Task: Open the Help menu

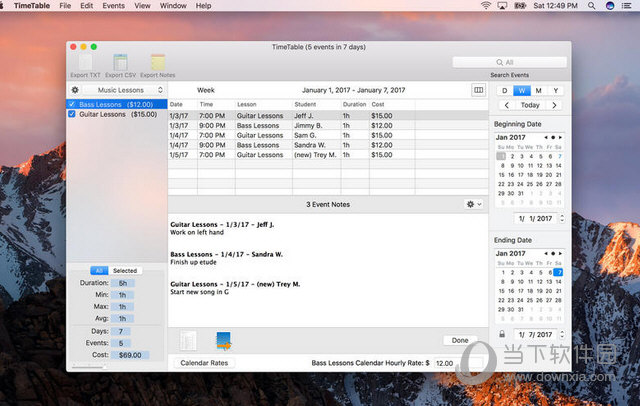Action: (203, 6)
